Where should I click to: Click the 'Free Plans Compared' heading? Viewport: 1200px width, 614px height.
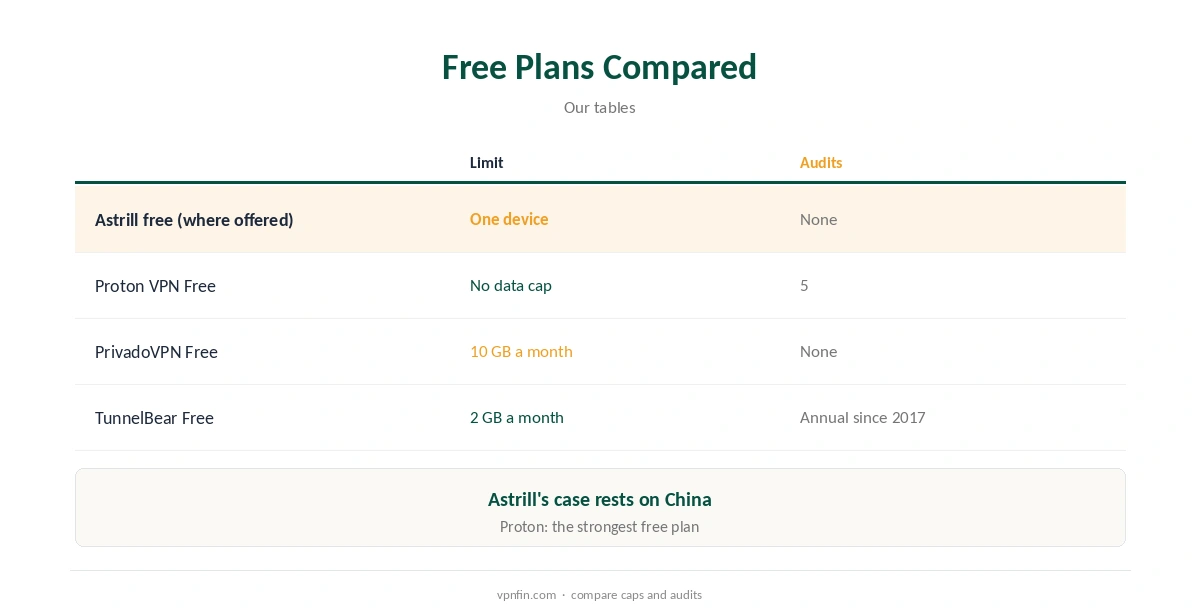coord(599,67)
